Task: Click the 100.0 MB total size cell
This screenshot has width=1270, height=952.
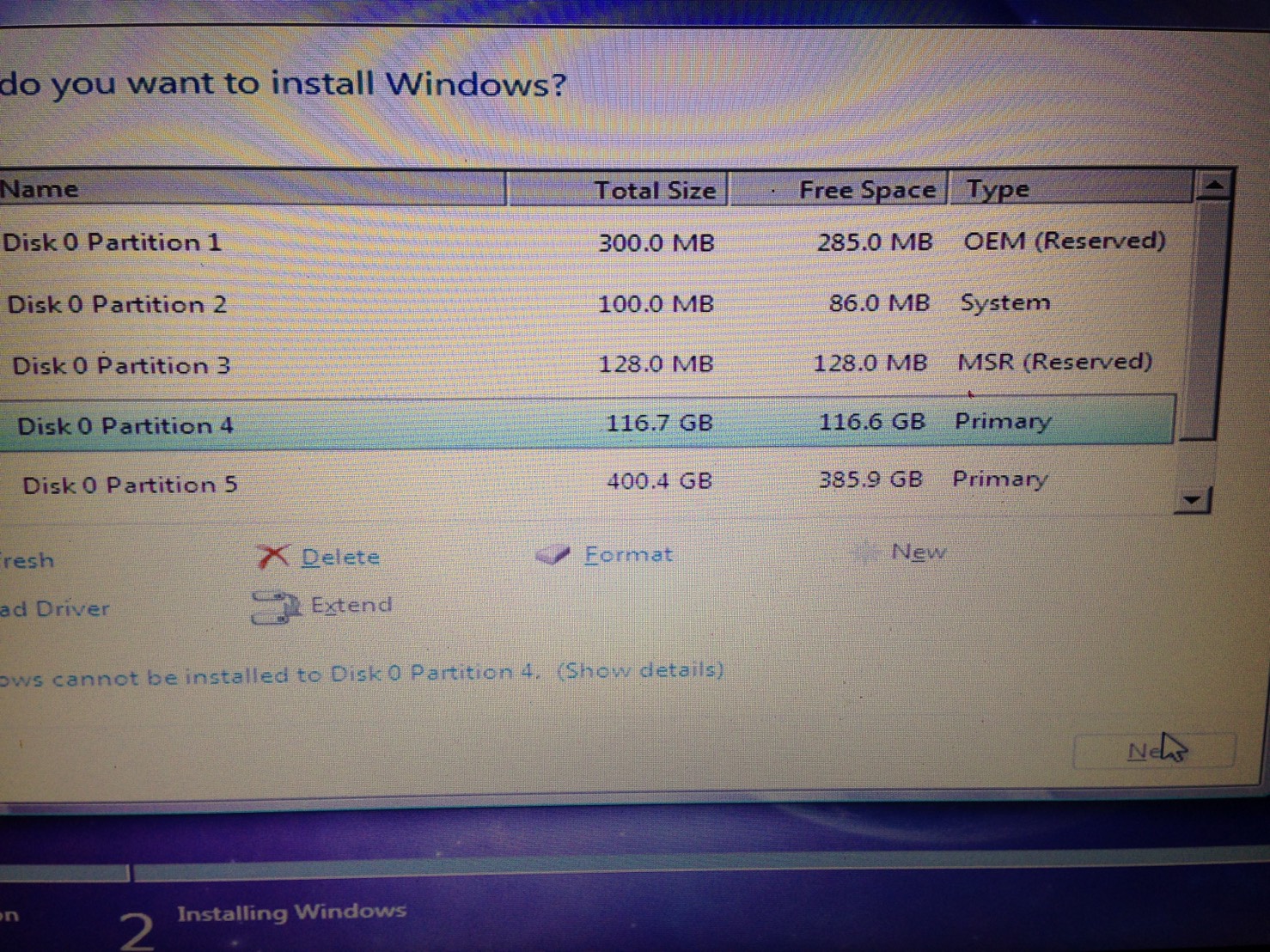Action: pos(656,303)
